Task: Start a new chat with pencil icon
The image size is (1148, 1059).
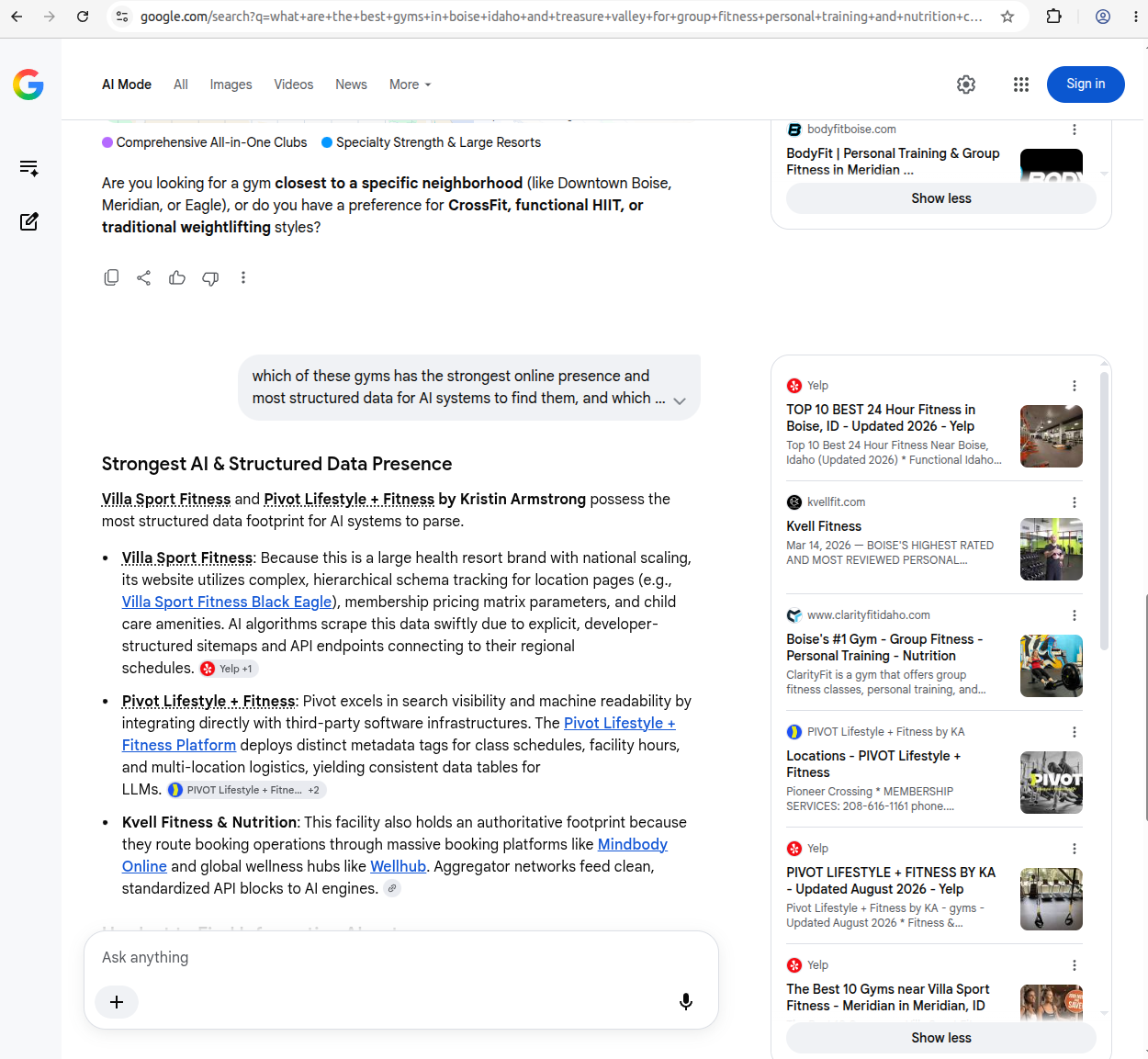Action: point(28,221)
